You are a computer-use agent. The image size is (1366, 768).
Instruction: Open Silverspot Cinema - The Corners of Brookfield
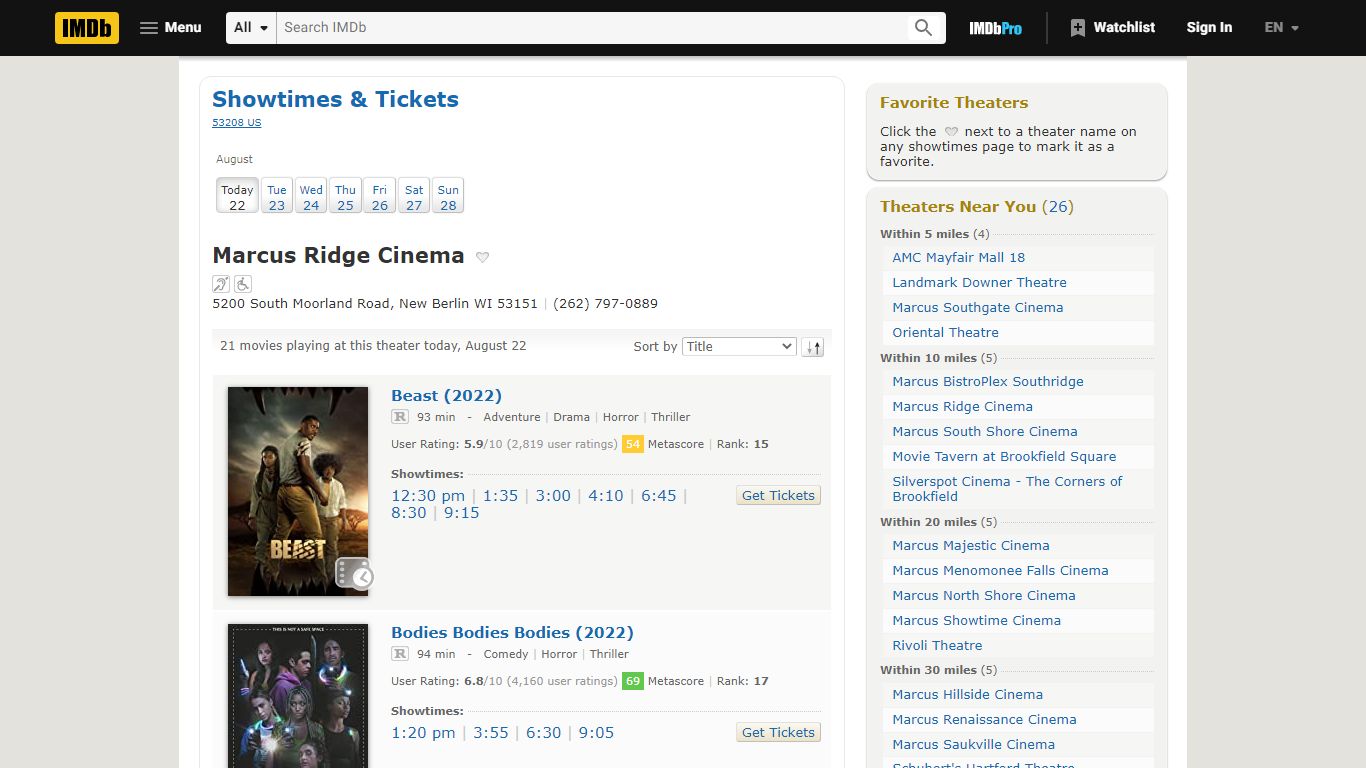point(1007,488)
